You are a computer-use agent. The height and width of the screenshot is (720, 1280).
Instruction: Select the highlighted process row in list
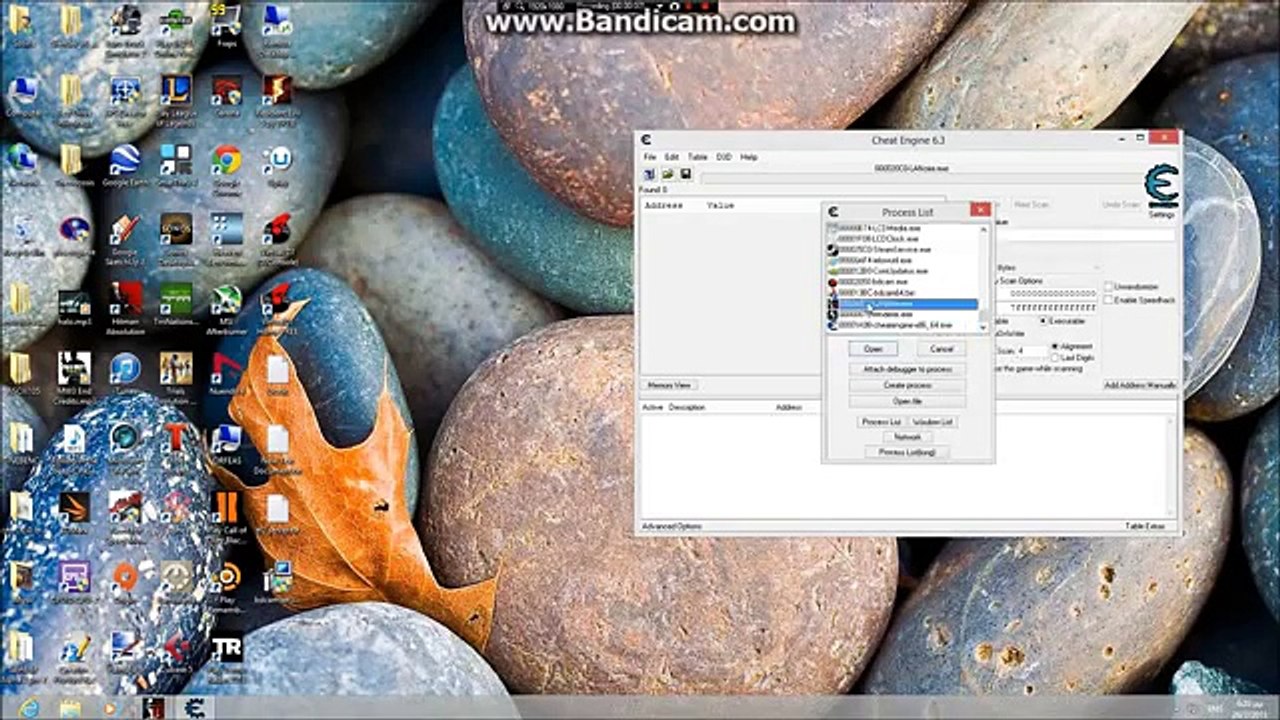(902, 304)
